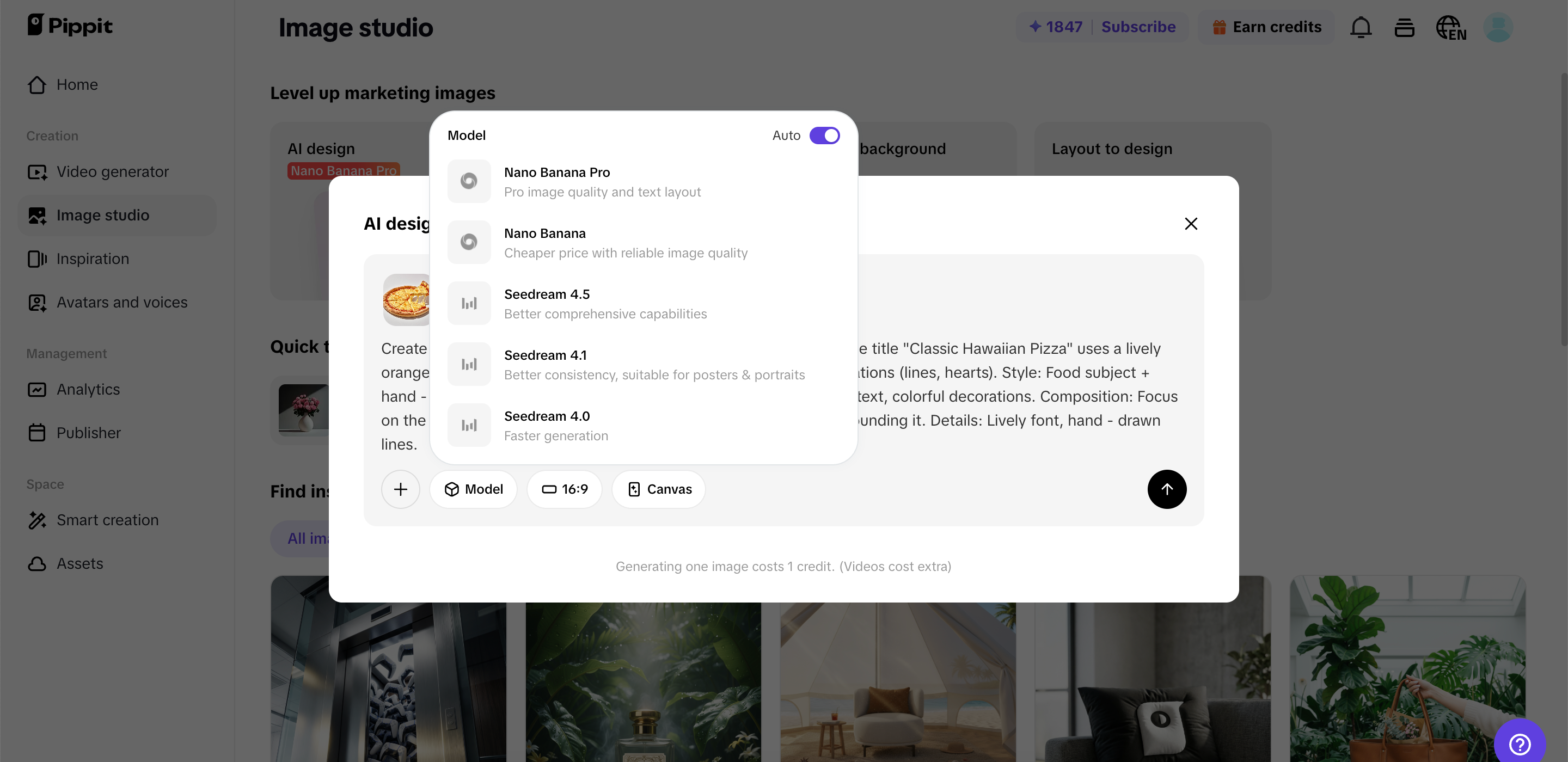
Task: Click the pizza reference image thumbnail
Action: 407,299
